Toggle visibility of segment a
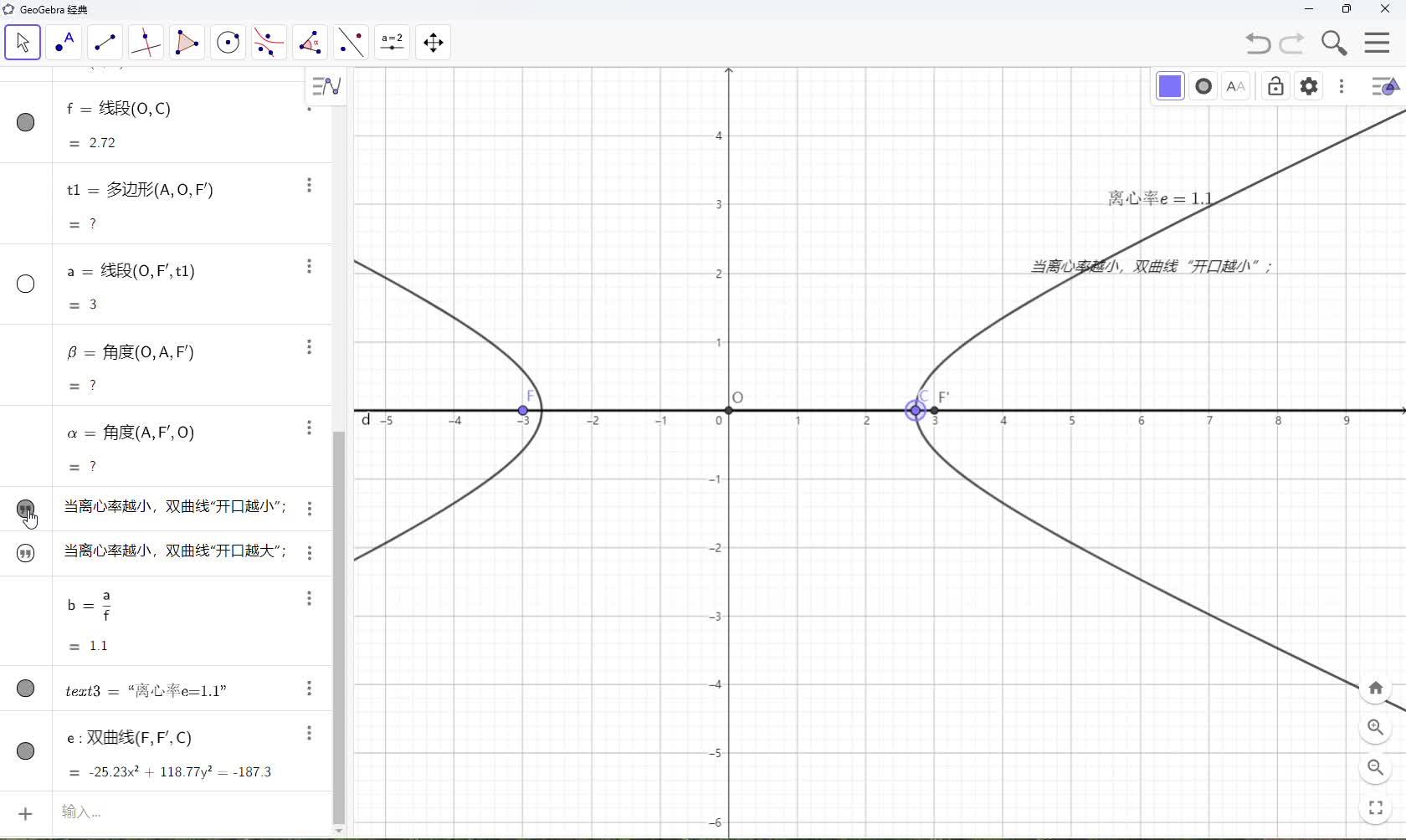The height and width of the screenshot is (840, 1406). [x=26, y=284]
